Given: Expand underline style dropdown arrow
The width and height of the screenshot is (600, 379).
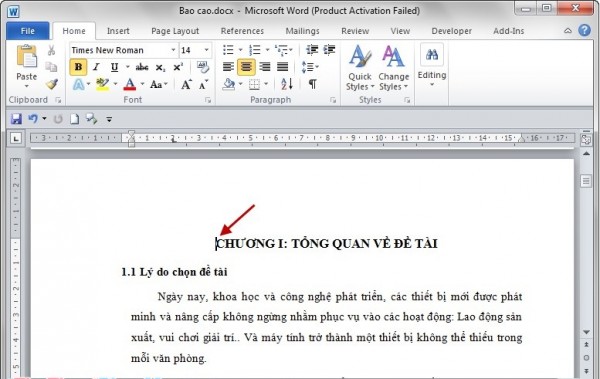Looking at the screenshot, I should pos(127,67).
